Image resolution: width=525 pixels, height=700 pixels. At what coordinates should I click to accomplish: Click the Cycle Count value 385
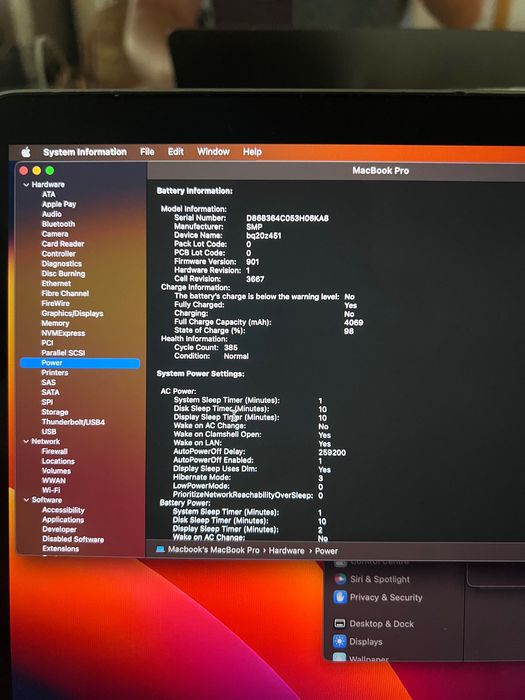click(231, 347)
